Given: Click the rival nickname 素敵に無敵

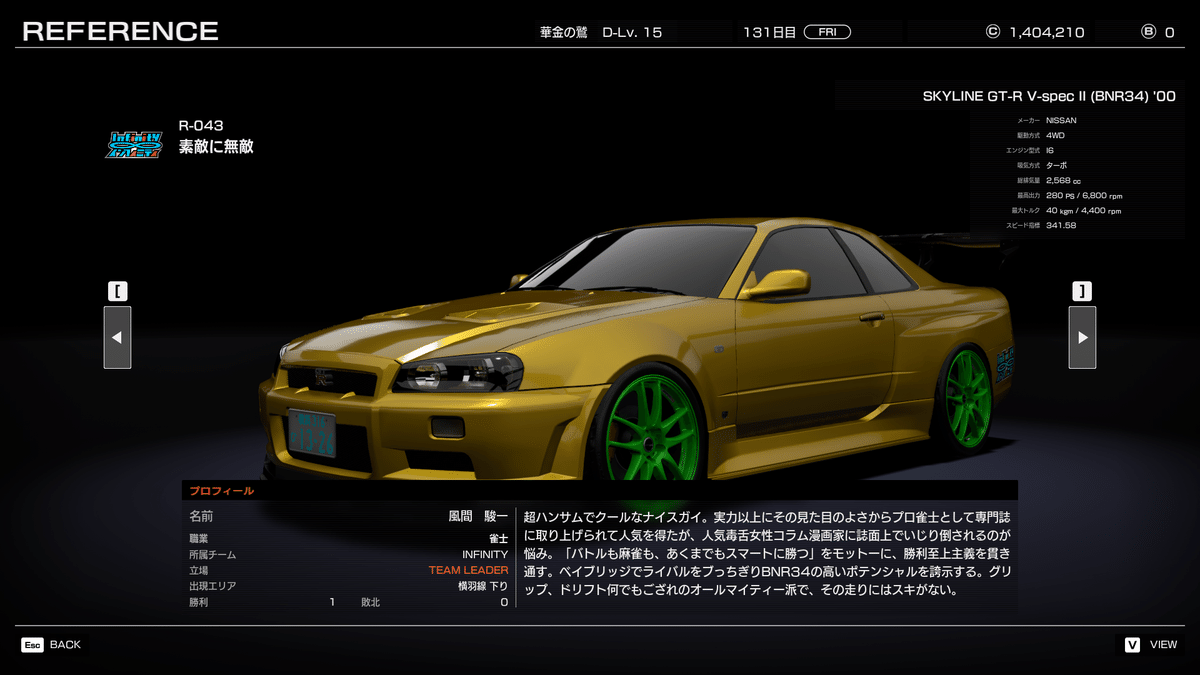Looking at the screenshot, I should coord(216,147).
